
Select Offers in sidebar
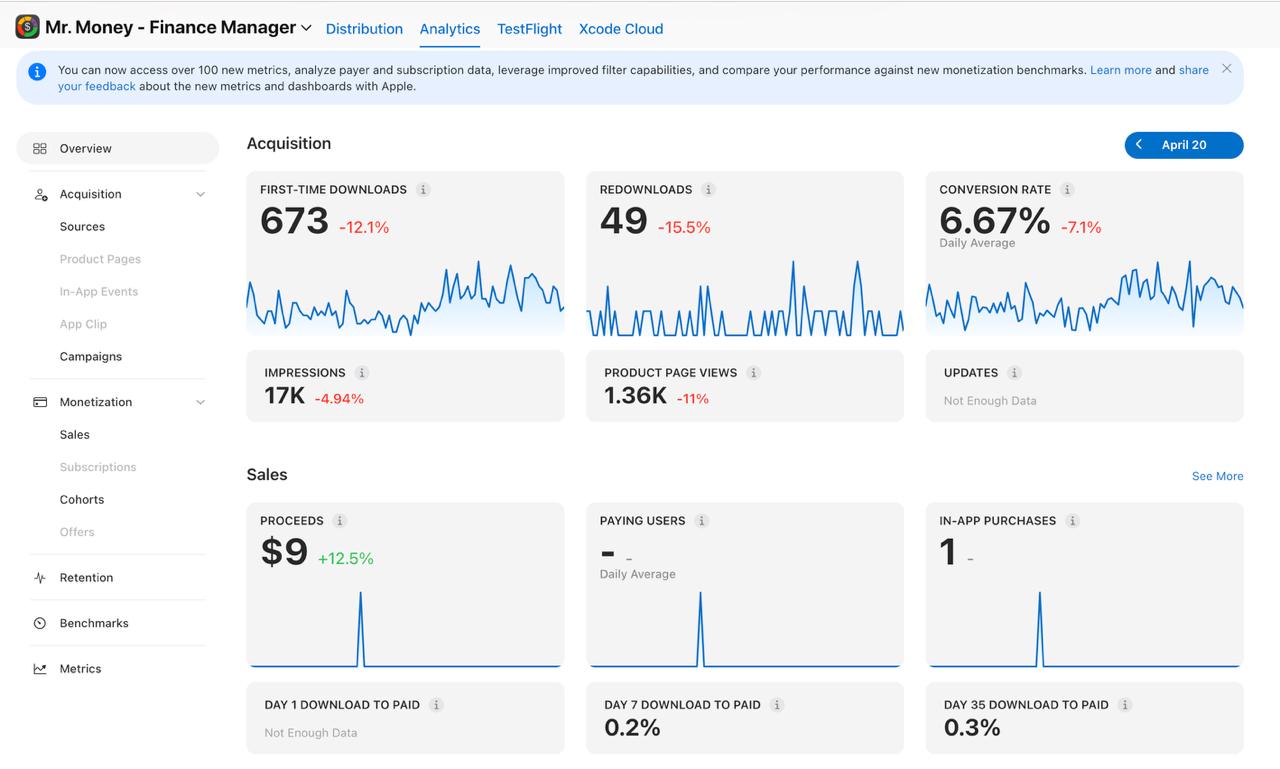tap(77, 532)
